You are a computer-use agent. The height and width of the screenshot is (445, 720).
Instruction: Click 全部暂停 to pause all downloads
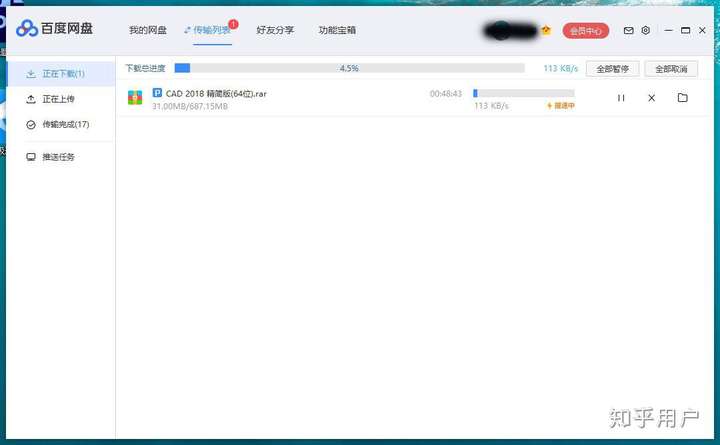[612, 69]
